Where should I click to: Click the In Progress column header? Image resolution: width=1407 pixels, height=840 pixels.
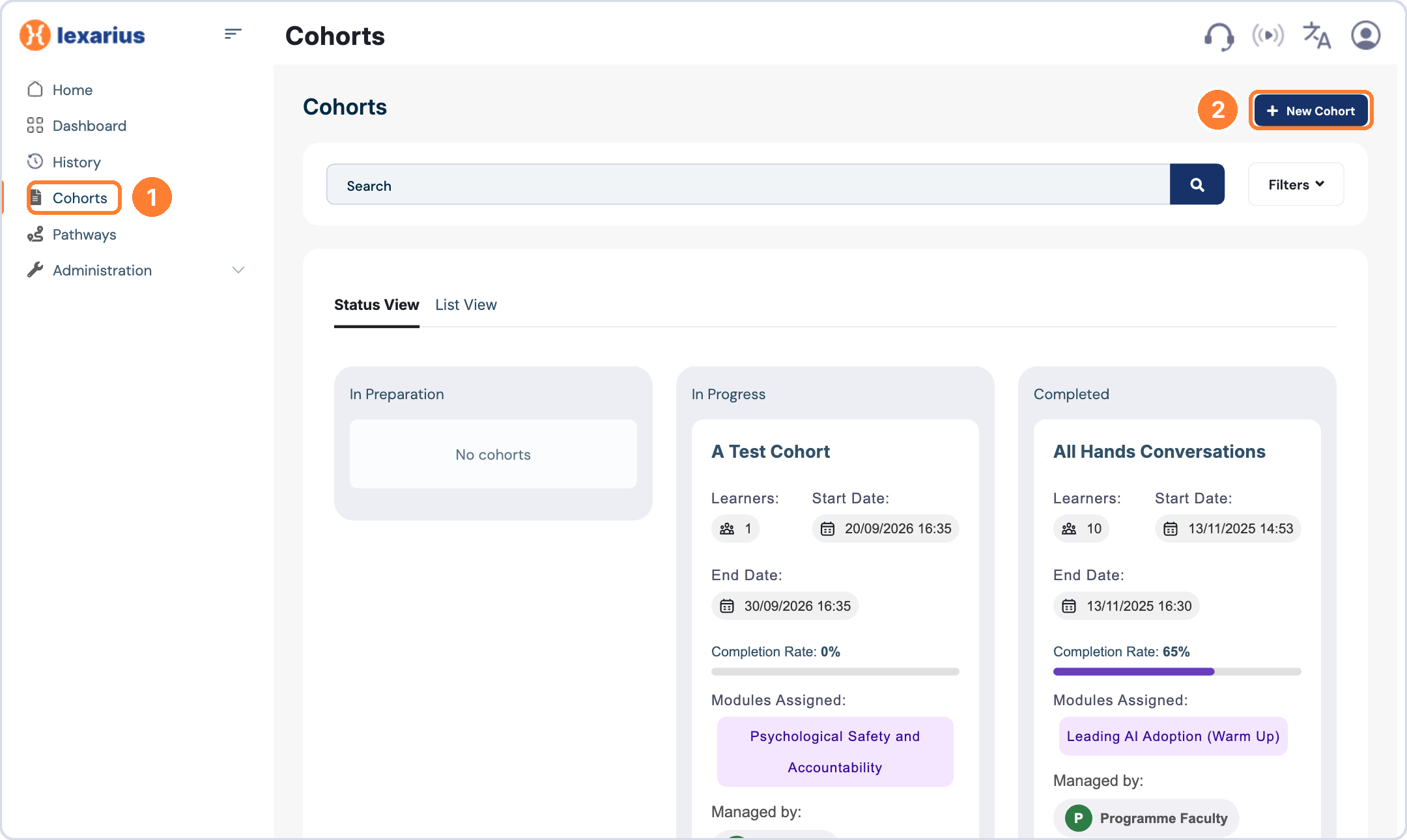point(728,394)
